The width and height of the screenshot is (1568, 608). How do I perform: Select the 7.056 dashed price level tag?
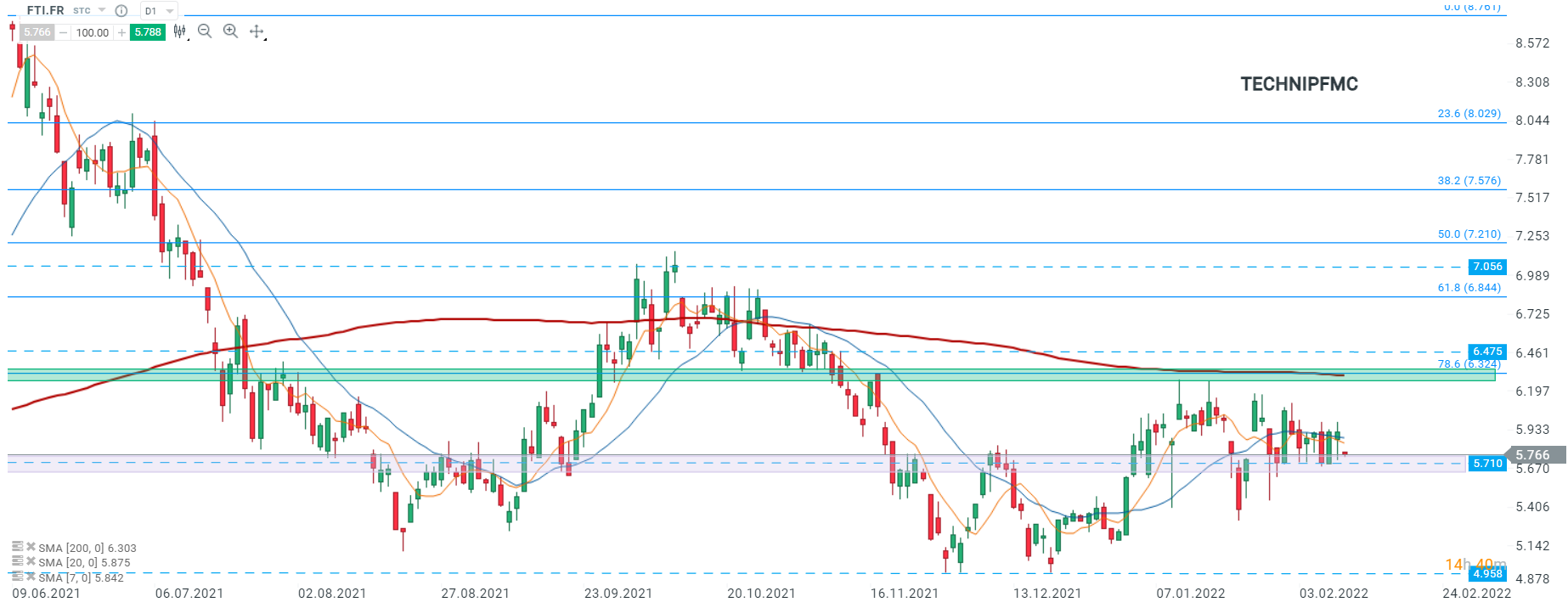[1487, 267]
